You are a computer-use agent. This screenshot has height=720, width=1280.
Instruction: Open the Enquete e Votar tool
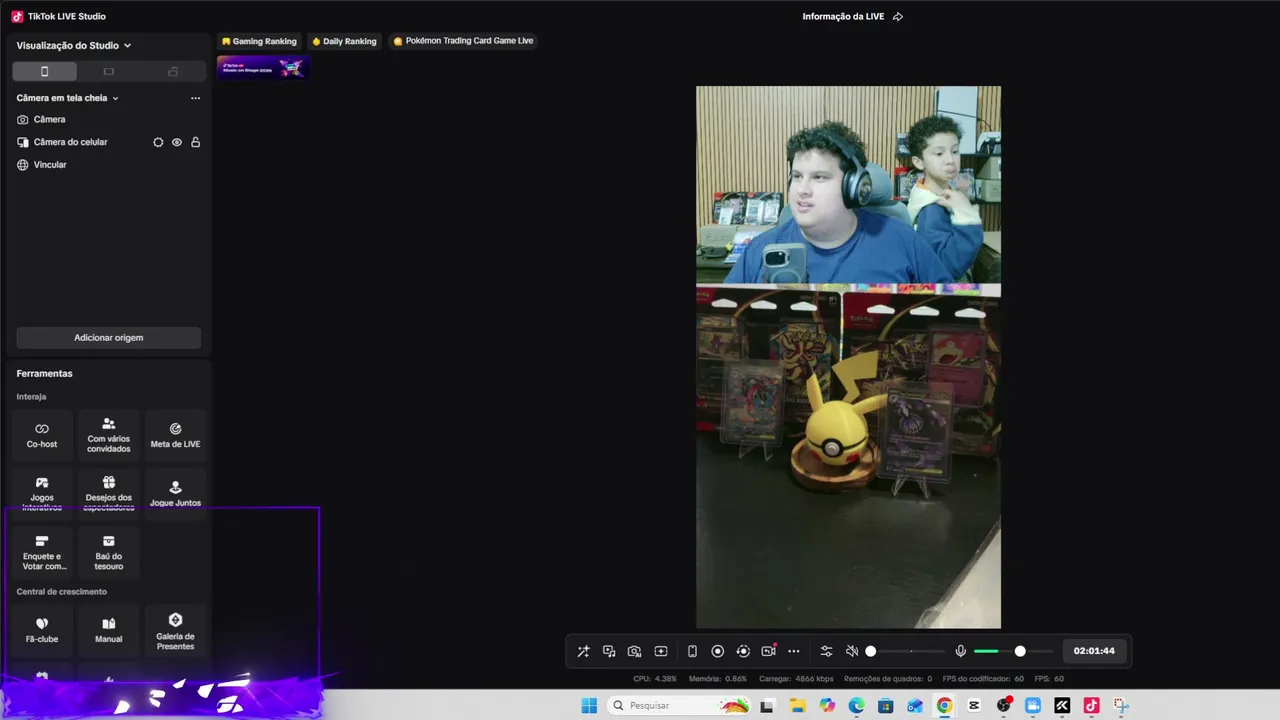(42, 553)
